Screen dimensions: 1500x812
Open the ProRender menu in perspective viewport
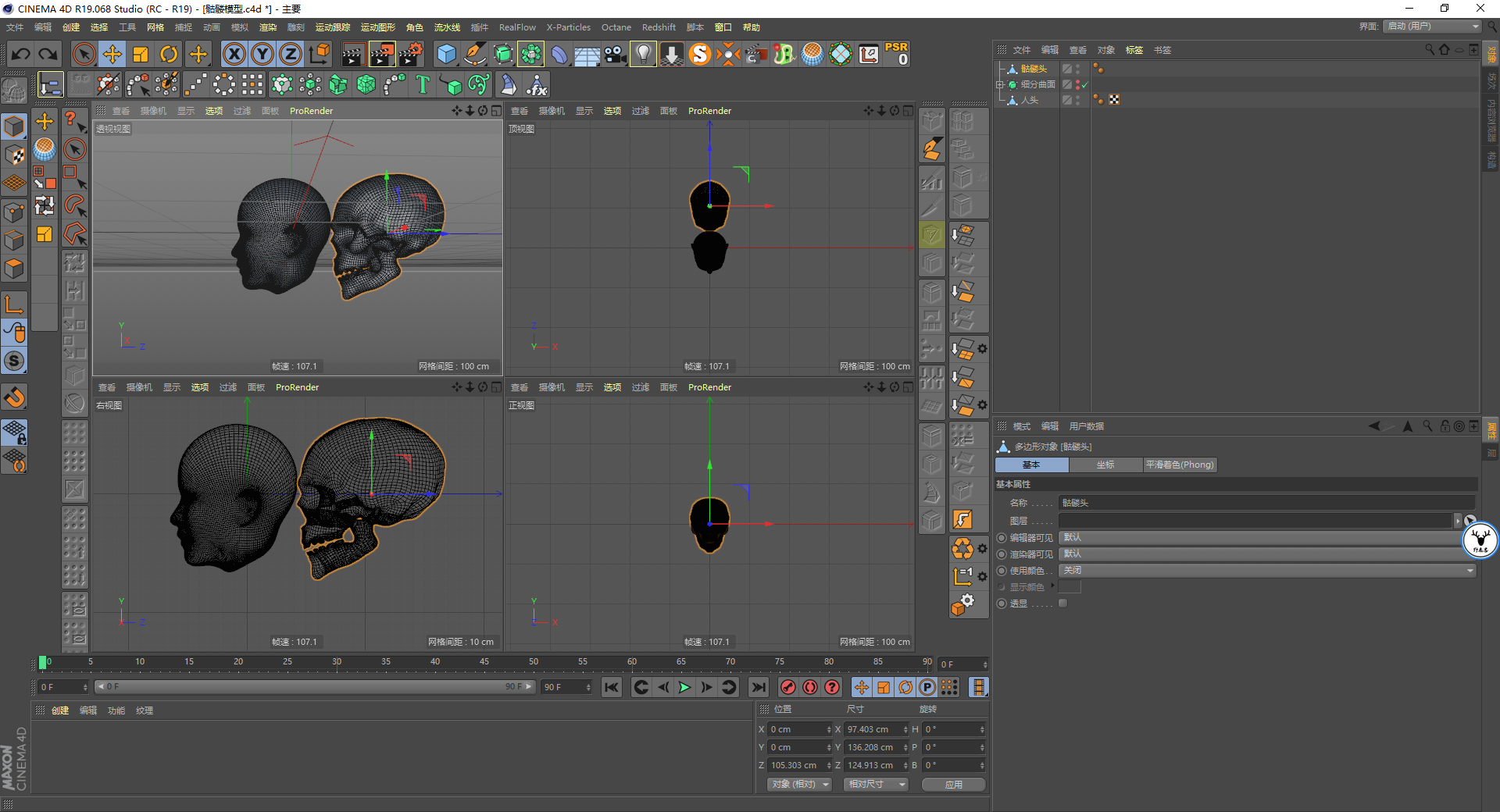pos(311,111)
